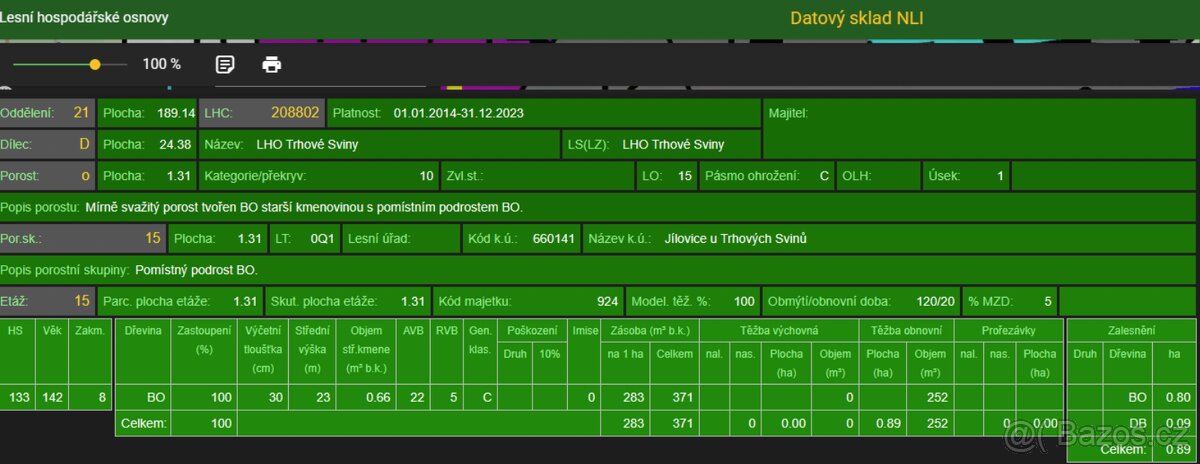This screenshot has width=1200, height=464.
Task: Click the Těžba výchovná header
Action: point(780,329)
